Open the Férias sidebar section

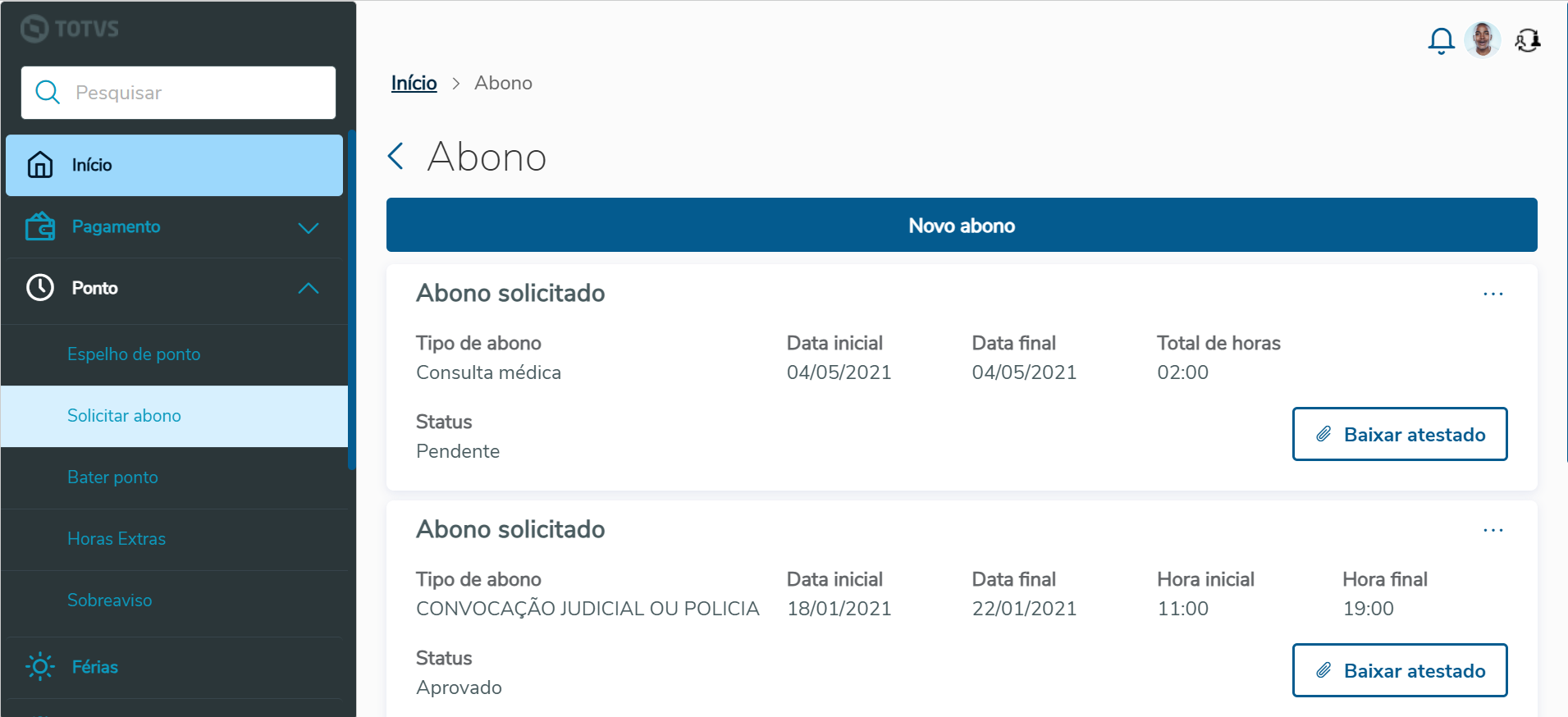(95, 667)
